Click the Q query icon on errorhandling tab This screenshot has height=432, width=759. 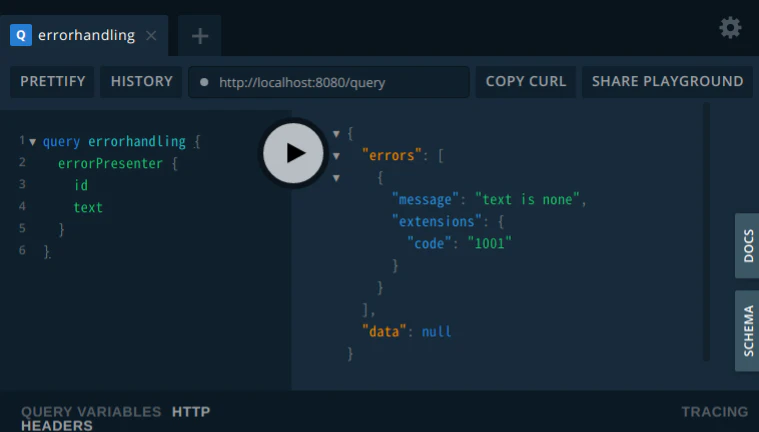point(21,35)
